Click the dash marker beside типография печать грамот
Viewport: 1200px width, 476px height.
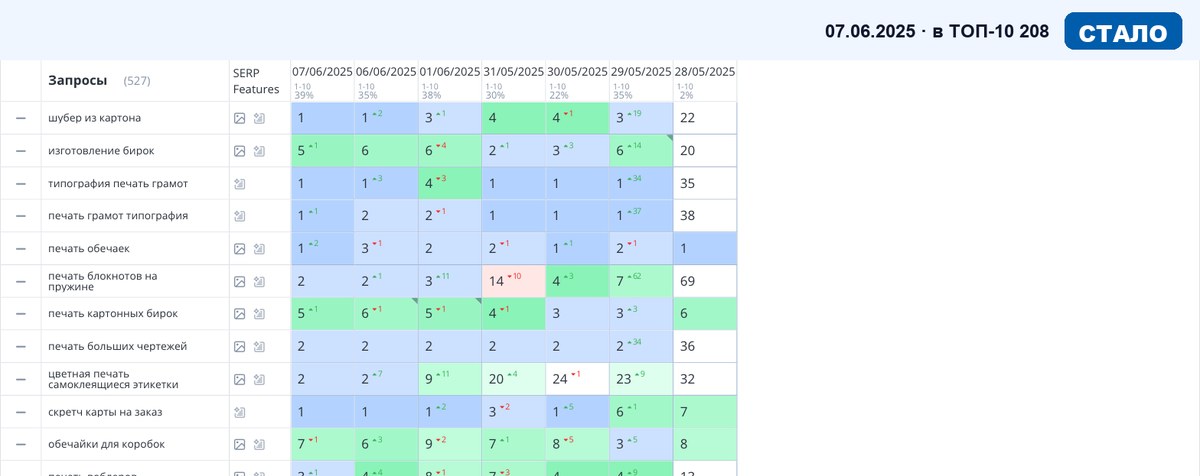[20, 184]
